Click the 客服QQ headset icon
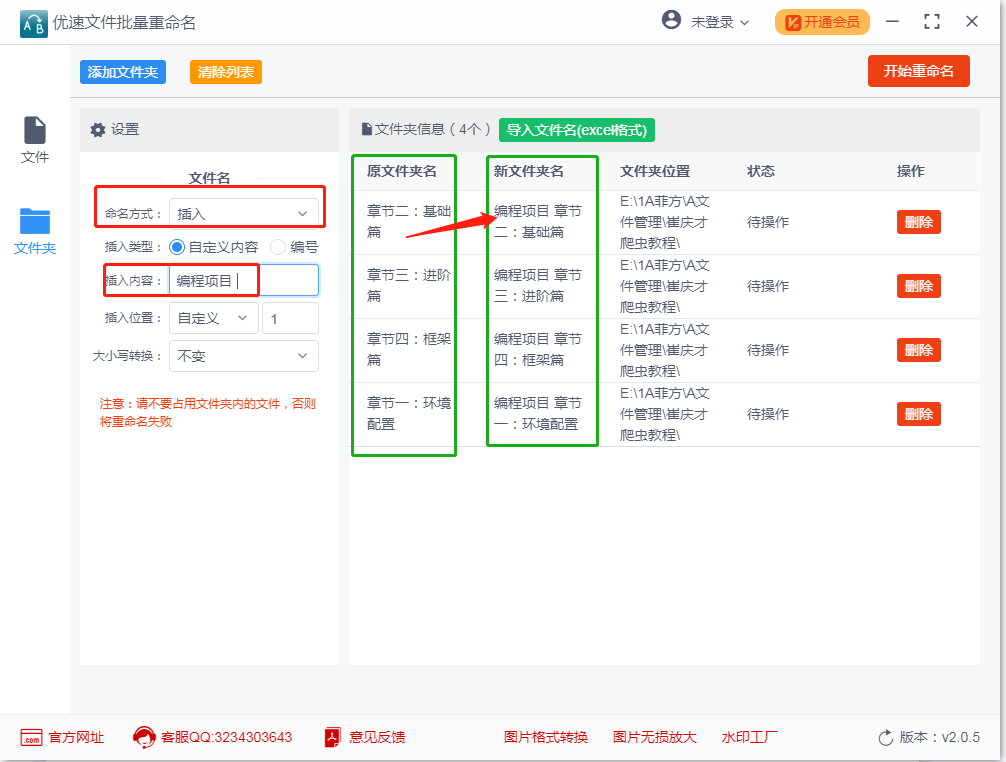1006x762 pixels. tap(144, 738)
